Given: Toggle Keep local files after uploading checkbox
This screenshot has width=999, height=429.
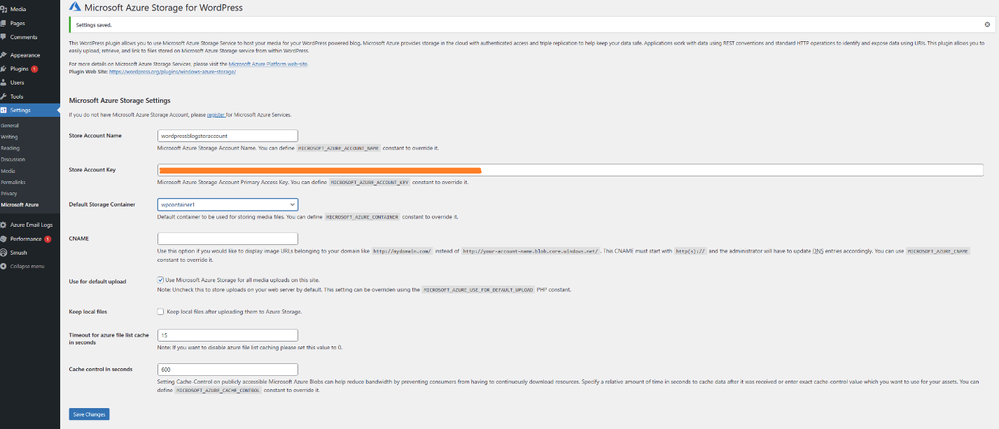Looking at the screenshot, I should coord(160,312).
